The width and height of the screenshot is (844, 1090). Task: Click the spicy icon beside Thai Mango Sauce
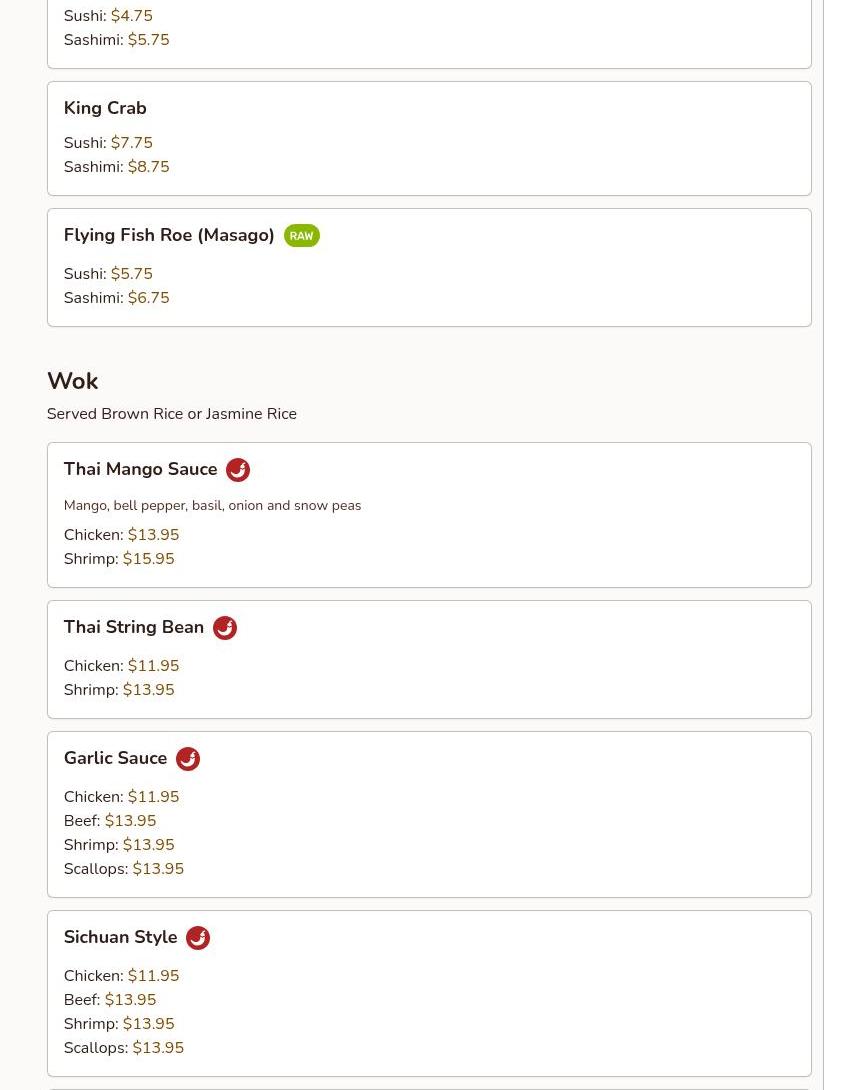238,470
